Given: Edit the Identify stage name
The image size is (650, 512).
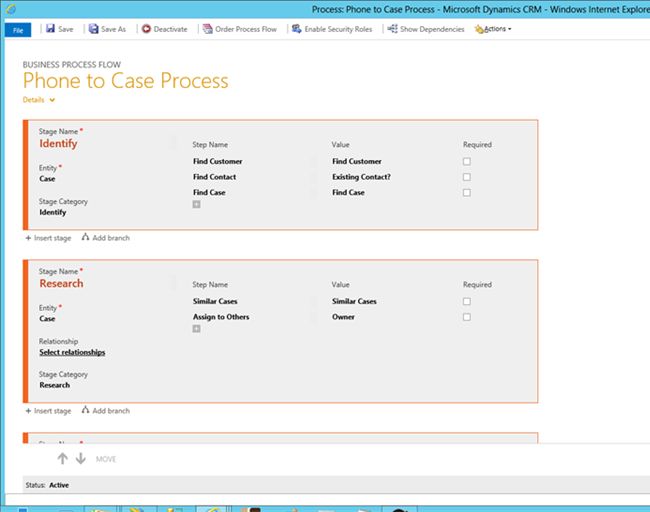Looking at the screenshot, I should point(58,144).
